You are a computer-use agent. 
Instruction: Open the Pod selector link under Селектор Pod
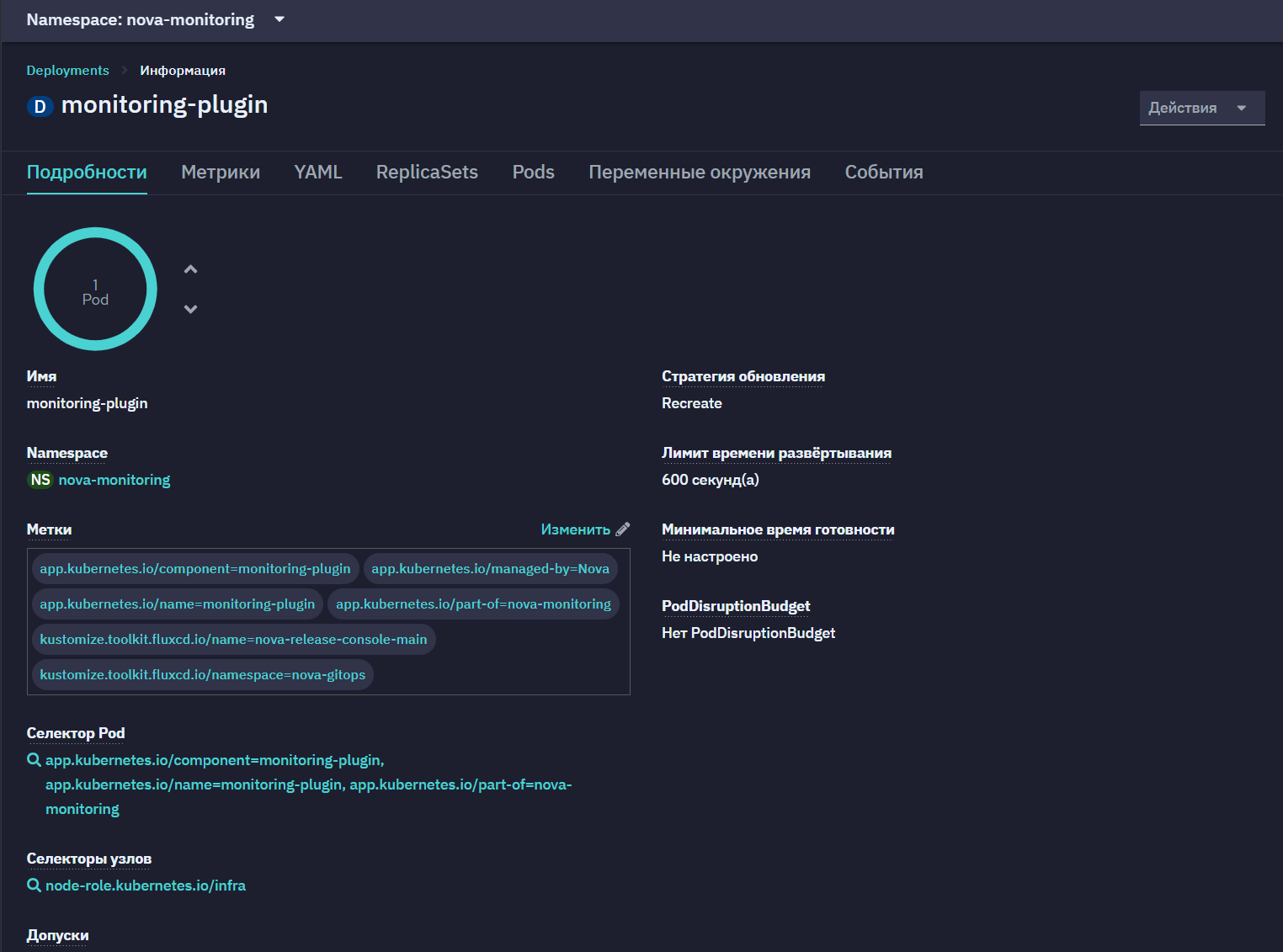[308, 784]
